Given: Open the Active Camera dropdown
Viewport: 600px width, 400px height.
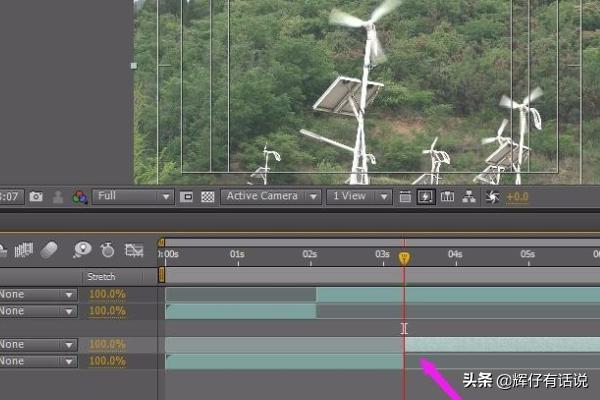Looking at the screenshot, I should click(x=271, y=196).
